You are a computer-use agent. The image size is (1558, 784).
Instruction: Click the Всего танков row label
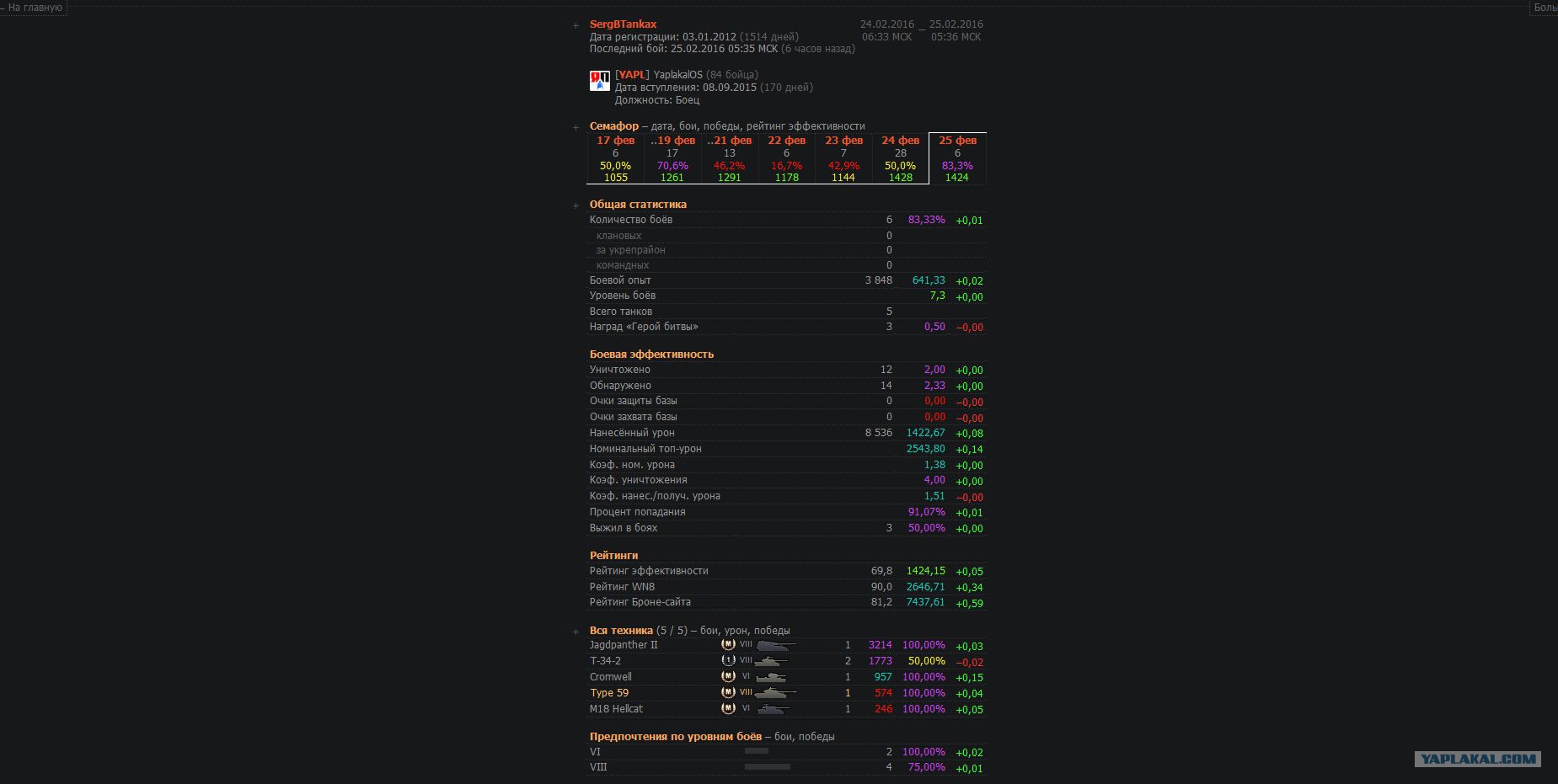(x=621, y=312)
